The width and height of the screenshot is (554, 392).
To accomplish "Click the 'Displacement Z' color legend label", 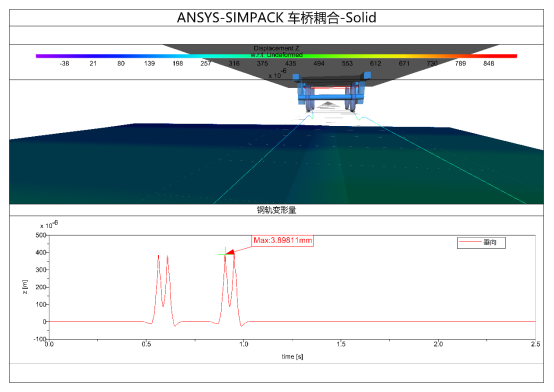I will coord(276,48).
